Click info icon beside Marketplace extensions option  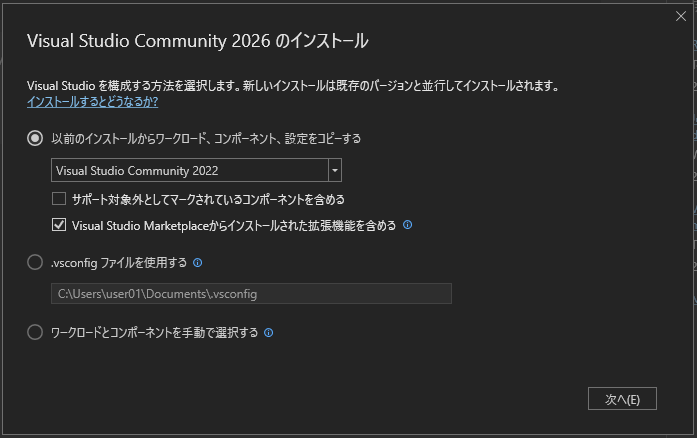408,225
